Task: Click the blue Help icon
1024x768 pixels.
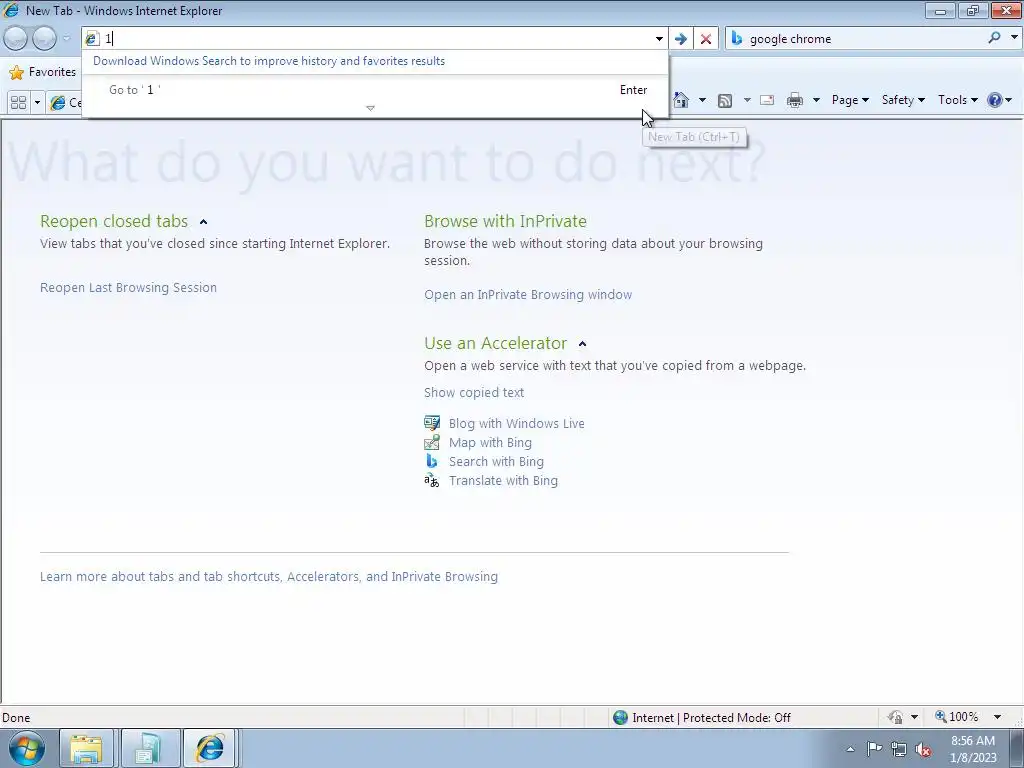Action: 995,100
